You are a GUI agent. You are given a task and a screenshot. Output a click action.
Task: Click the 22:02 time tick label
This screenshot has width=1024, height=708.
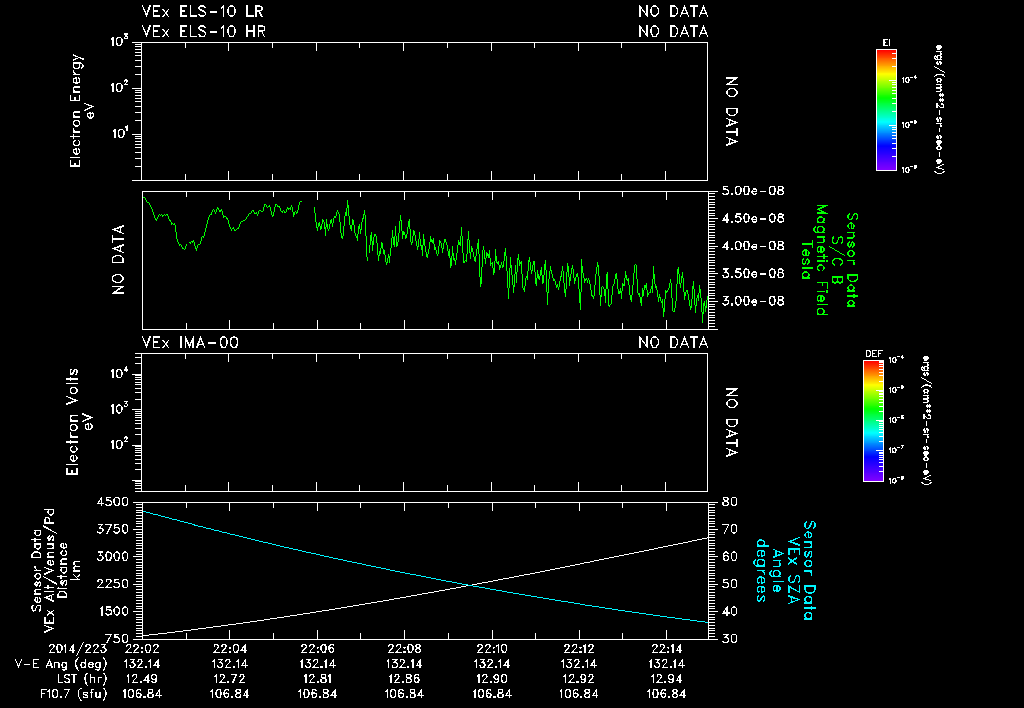[x=142, y=649]
